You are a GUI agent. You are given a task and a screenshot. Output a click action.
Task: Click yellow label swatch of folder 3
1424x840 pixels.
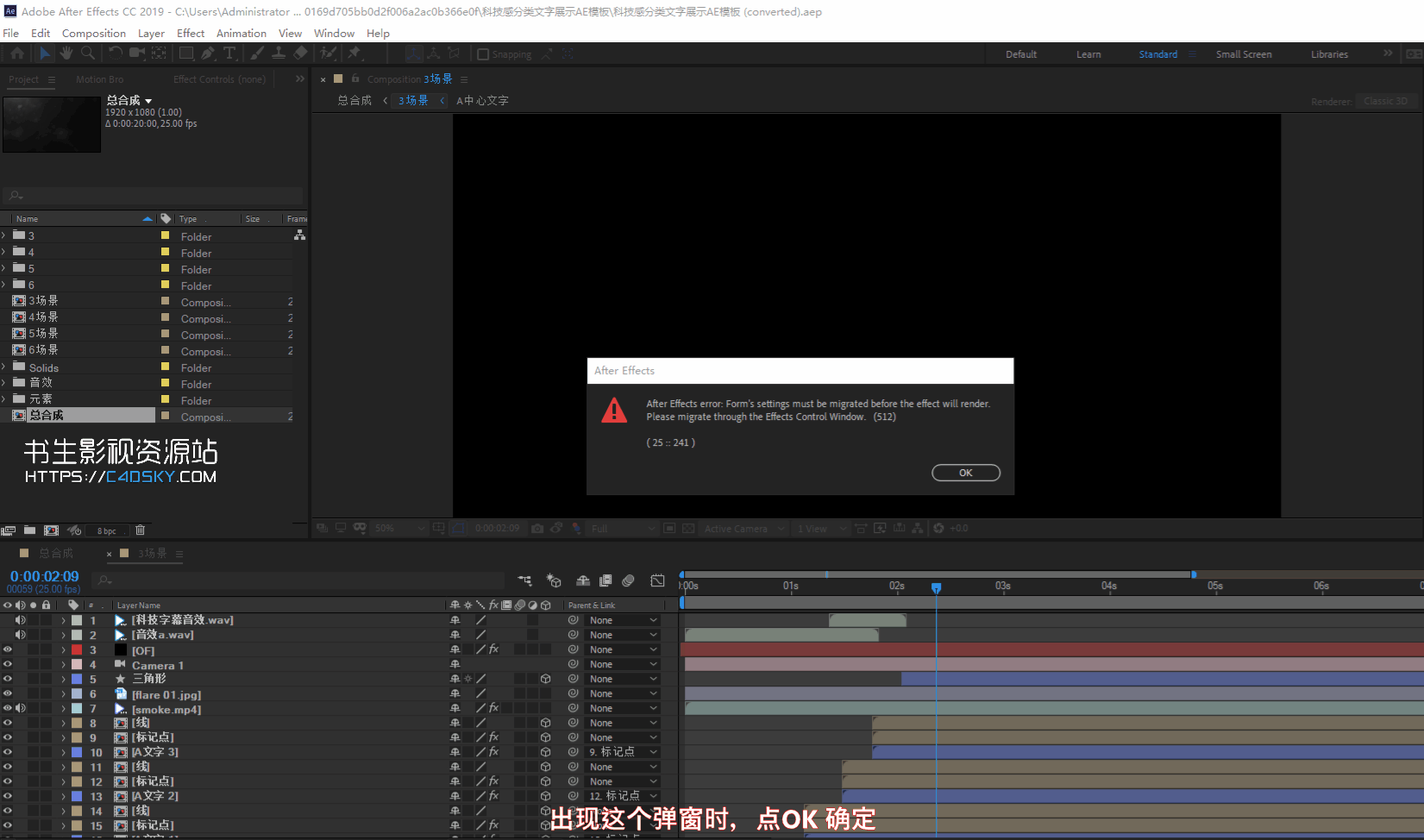click(x=165, y=235)
